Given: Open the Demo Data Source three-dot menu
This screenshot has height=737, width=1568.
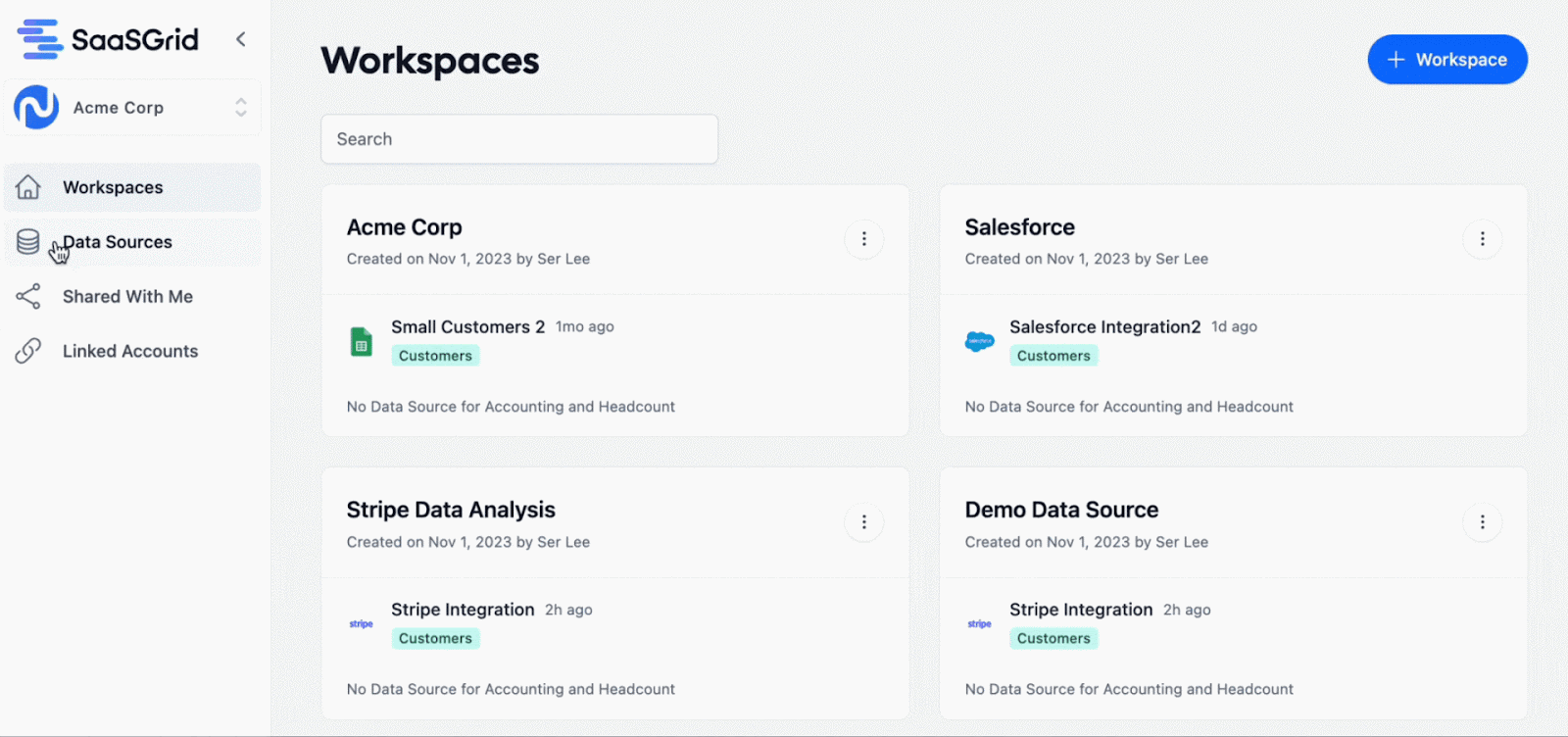Looking at the screenshot, I should point(1482,522).
